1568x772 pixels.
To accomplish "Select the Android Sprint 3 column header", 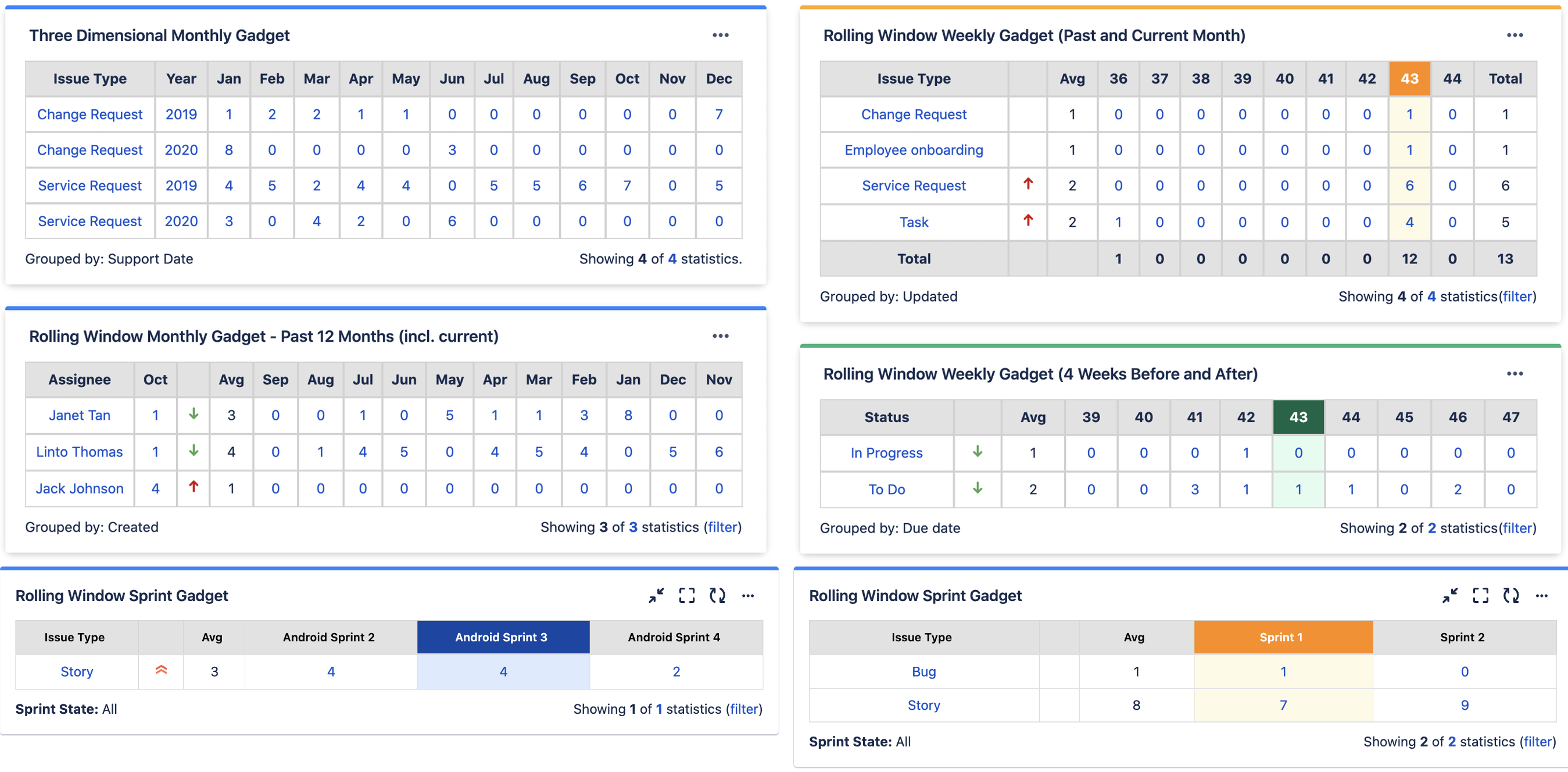I will point(502,637).
